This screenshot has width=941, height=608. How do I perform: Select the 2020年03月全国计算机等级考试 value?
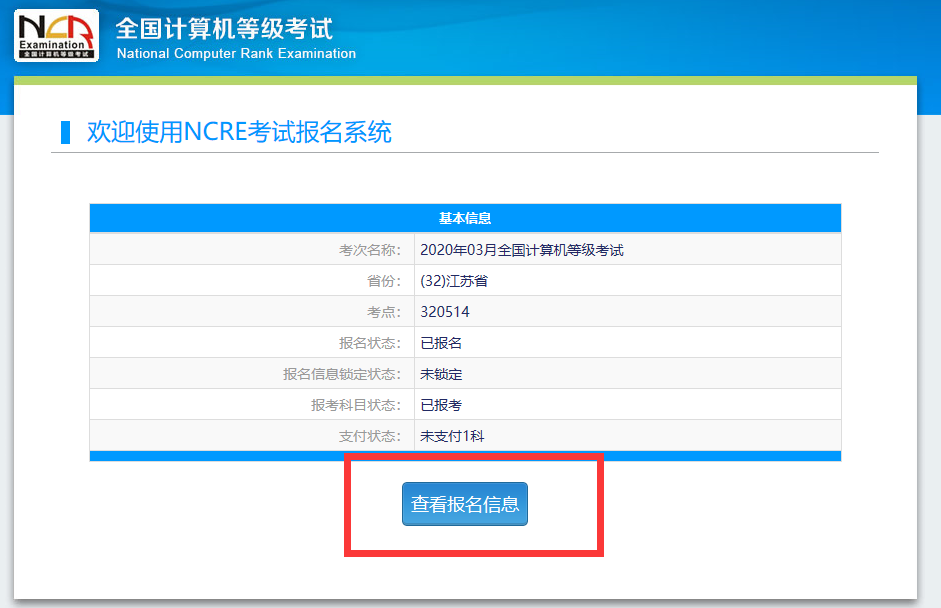click(x=521, y=250)
